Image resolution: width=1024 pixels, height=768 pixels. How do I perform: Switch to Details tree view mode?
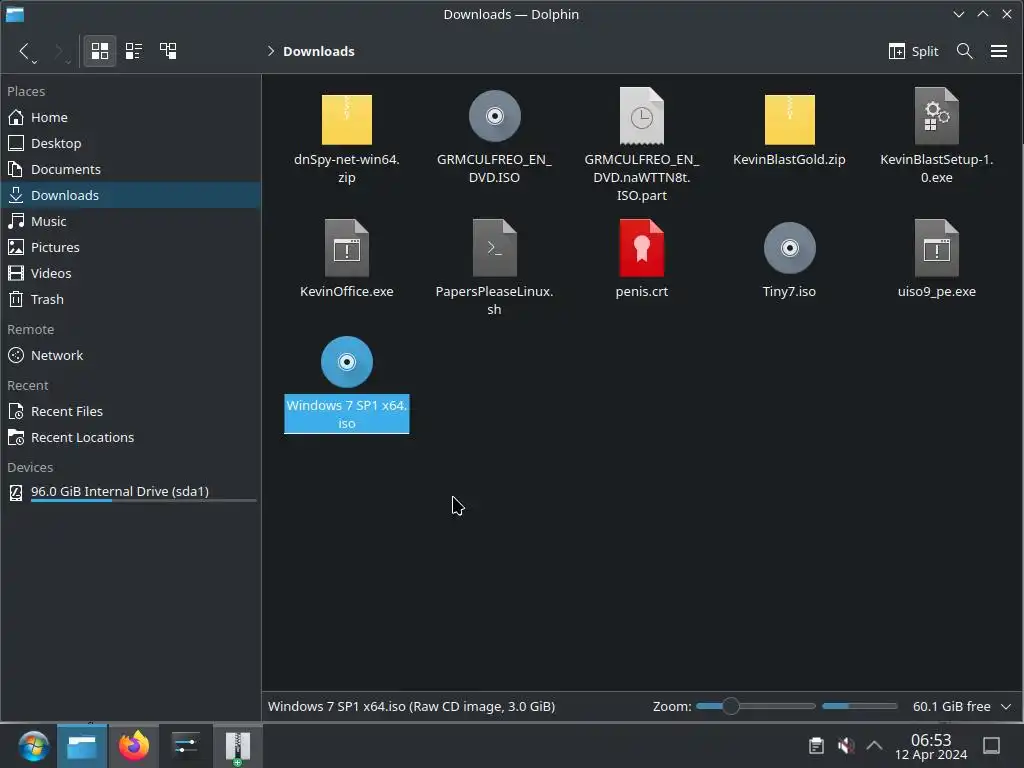tap(168, 51)
